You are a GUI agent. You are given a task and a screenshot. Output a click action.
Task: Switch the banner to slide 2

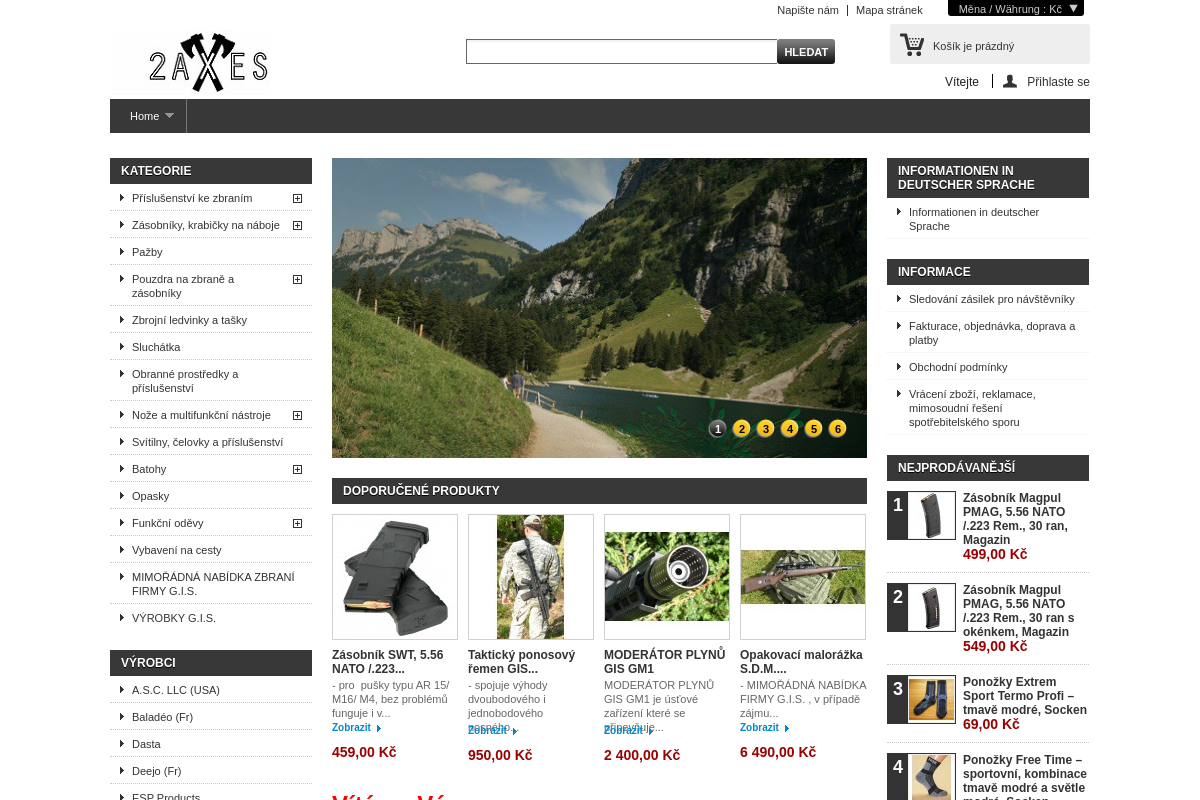[741, 429]
